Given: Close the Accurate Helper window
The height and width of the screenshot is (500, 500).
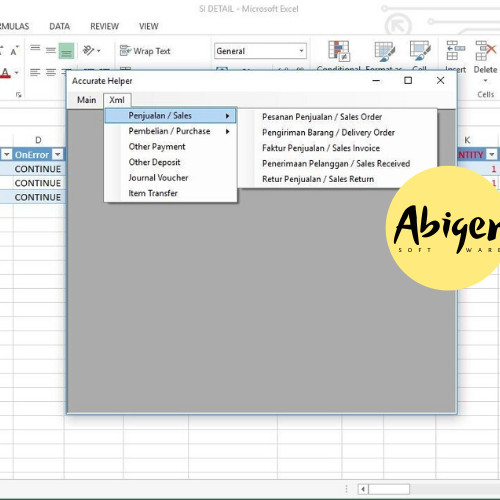Looking at the screenshot, I should pos(440,80).
